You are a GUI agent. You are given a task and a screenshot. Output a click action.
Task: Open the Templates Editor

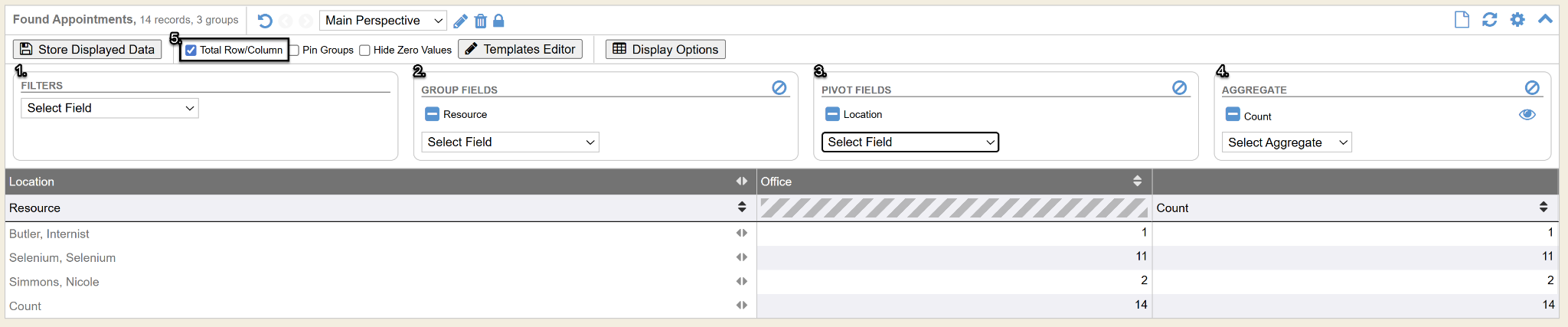click(520, 50)
